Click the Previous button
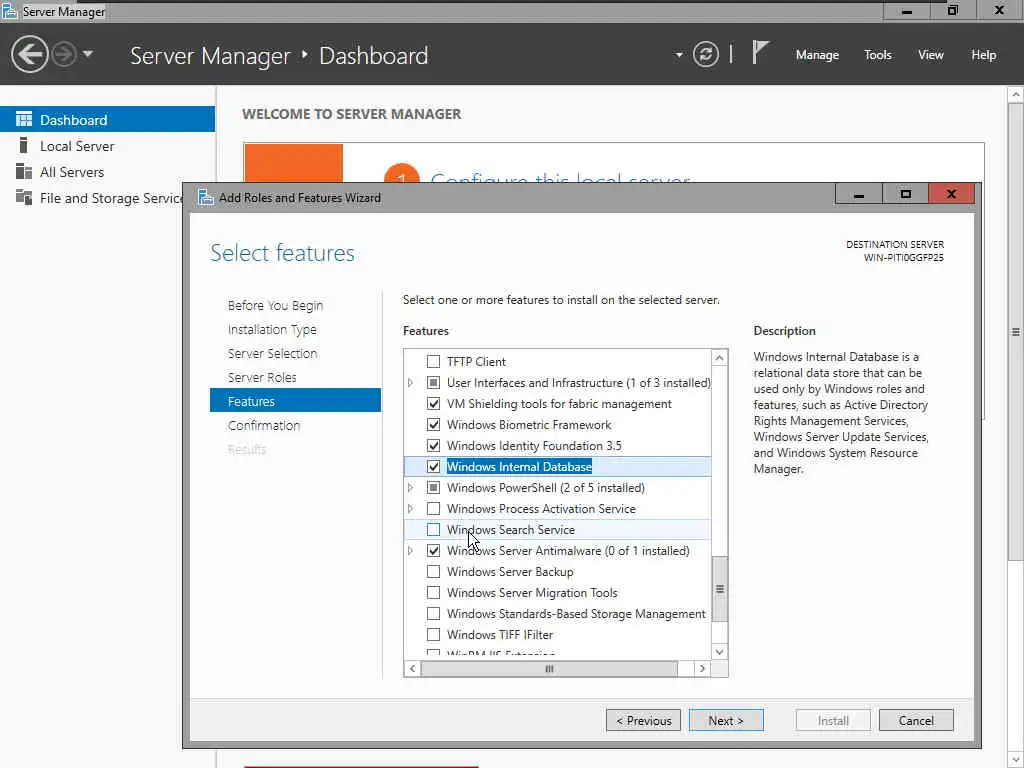 point(643,720)
